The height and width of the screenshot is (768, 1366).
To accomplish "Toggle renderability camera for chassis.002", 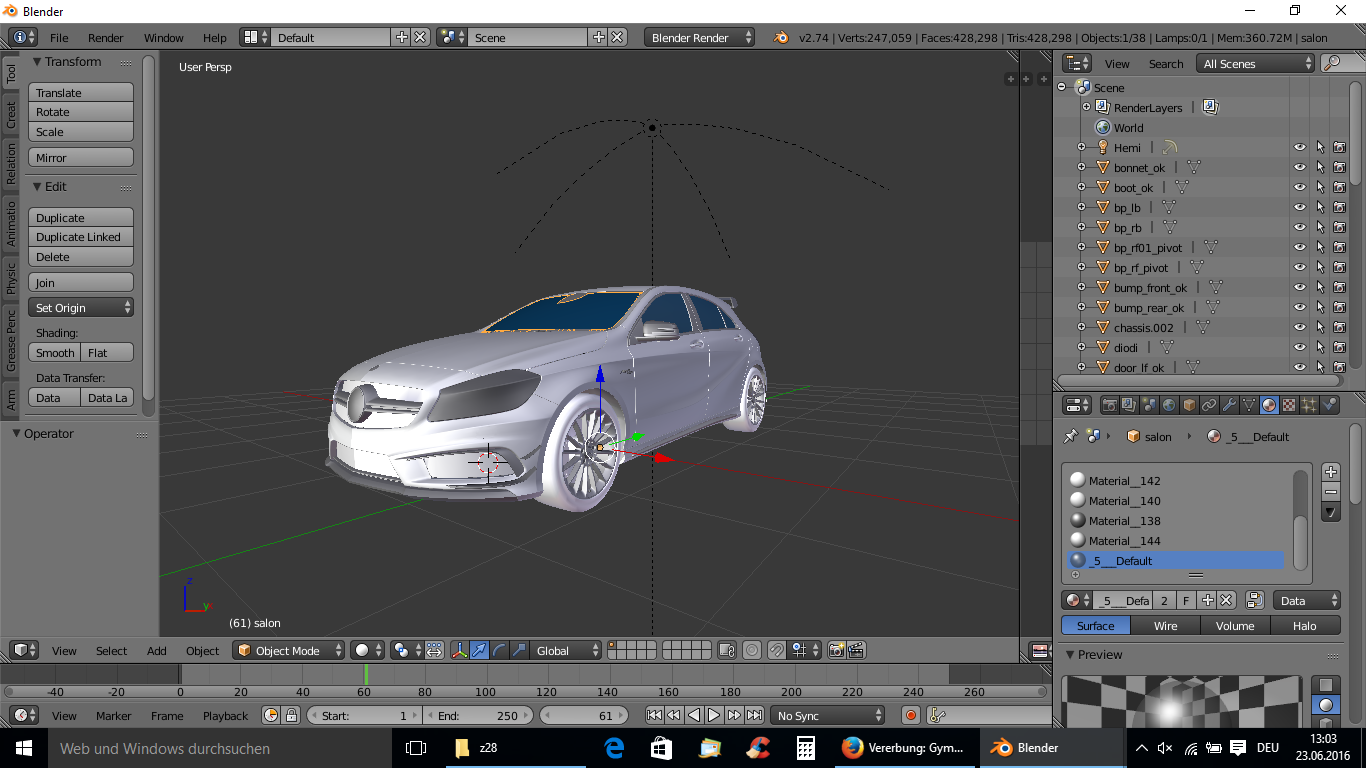I will point(1340,327).
